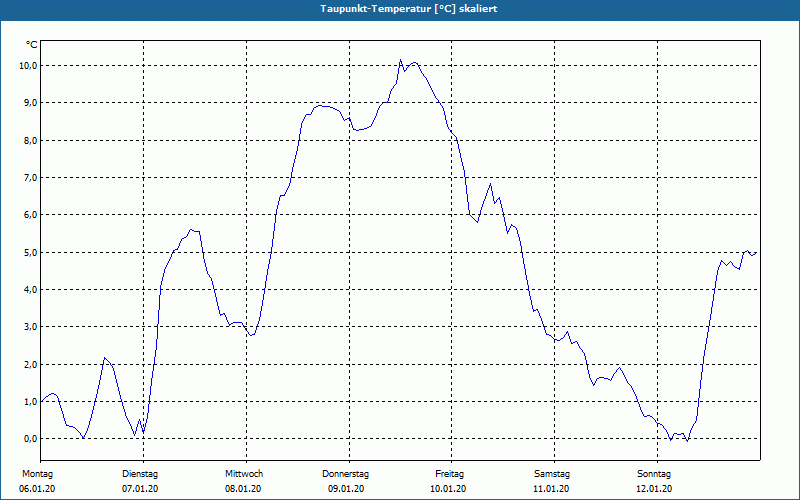
Task: Click the 1,0 y-axis label
Action: (30, 402)
